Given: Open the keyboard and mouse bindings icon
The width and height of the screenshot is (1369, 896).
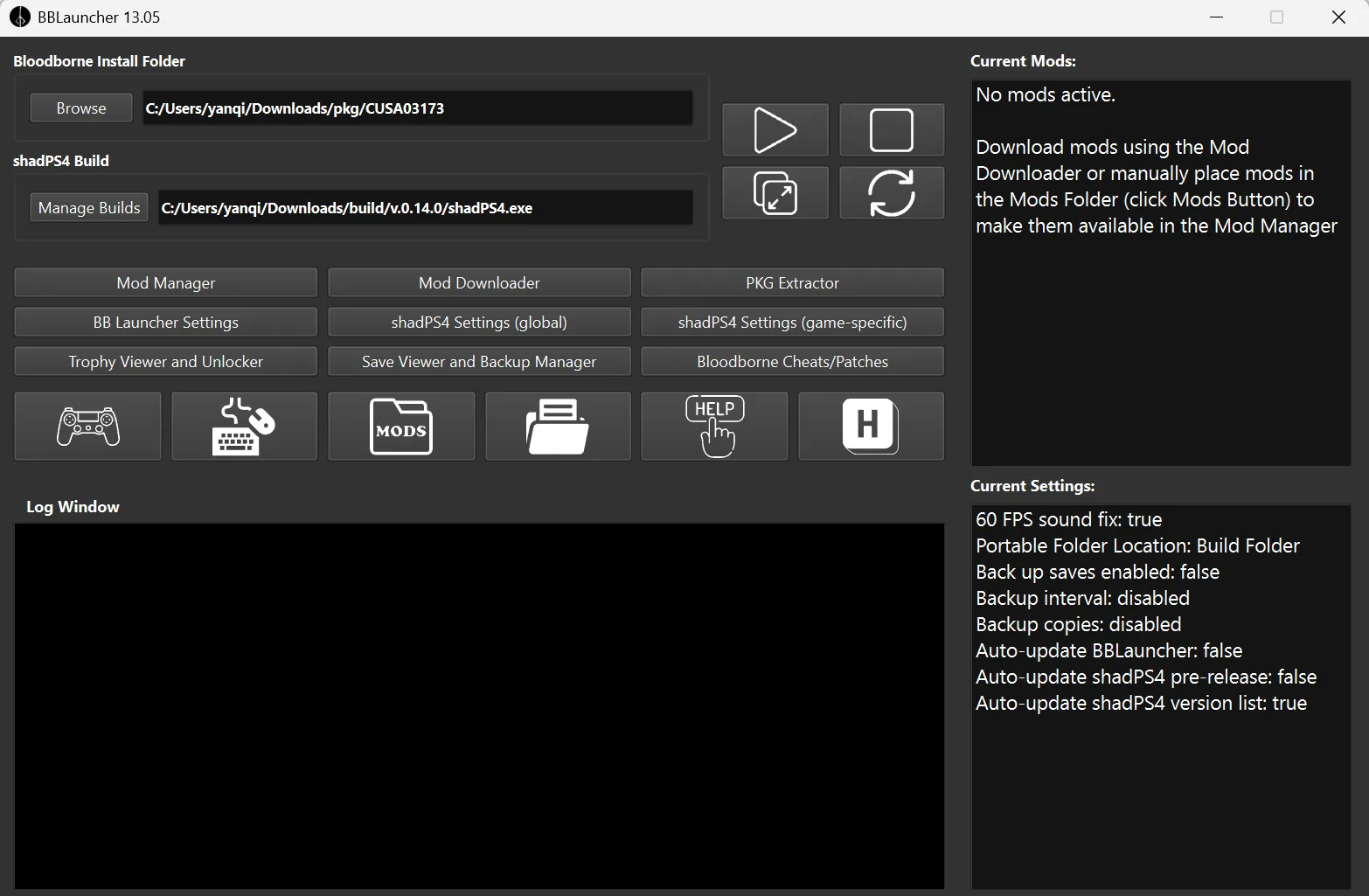Looking at the screenshot, I should coord(244,427).
